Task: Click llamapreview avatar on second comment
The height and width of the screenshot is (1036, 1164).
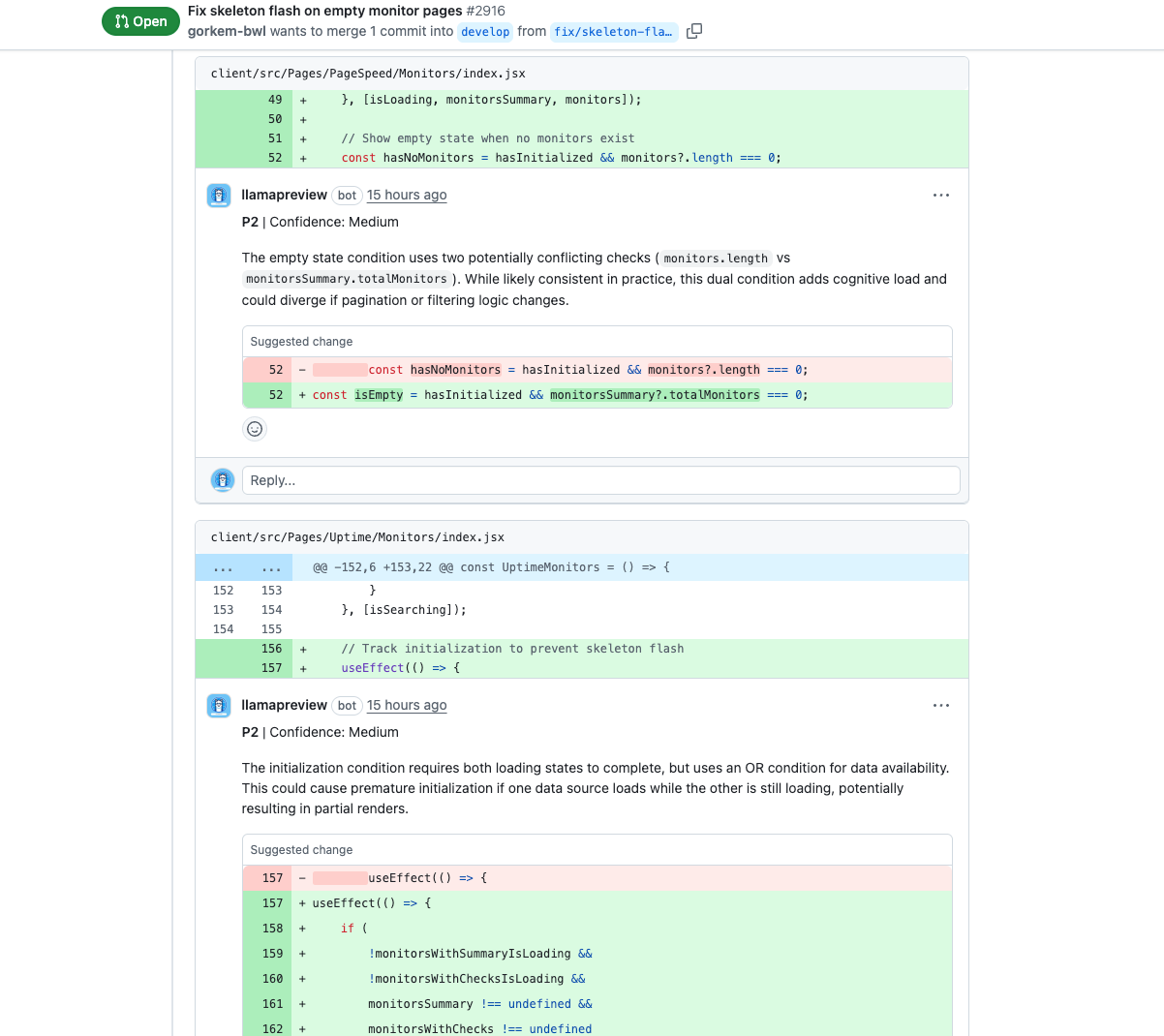Action: (219, 706)
